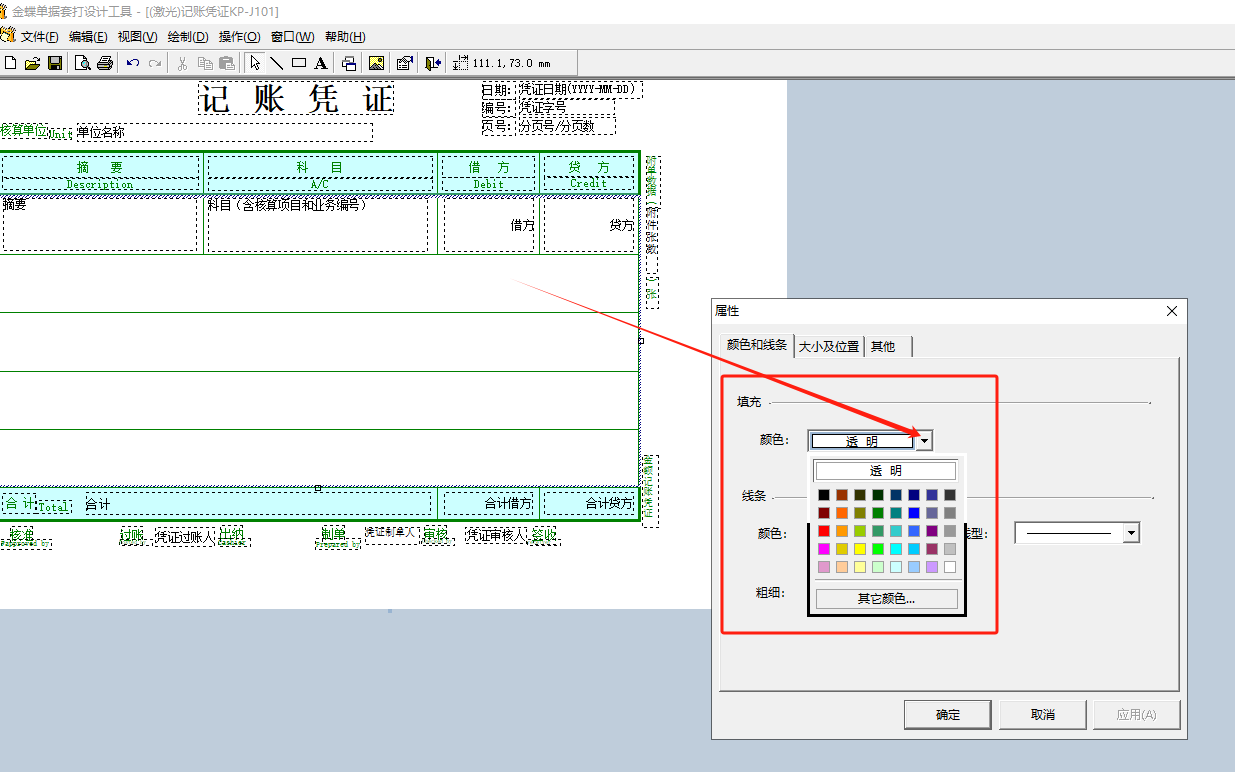This screenshot has width=1235, height=772.
Task: Select the 透明 option in color palette
Action: tap(886, 471)
